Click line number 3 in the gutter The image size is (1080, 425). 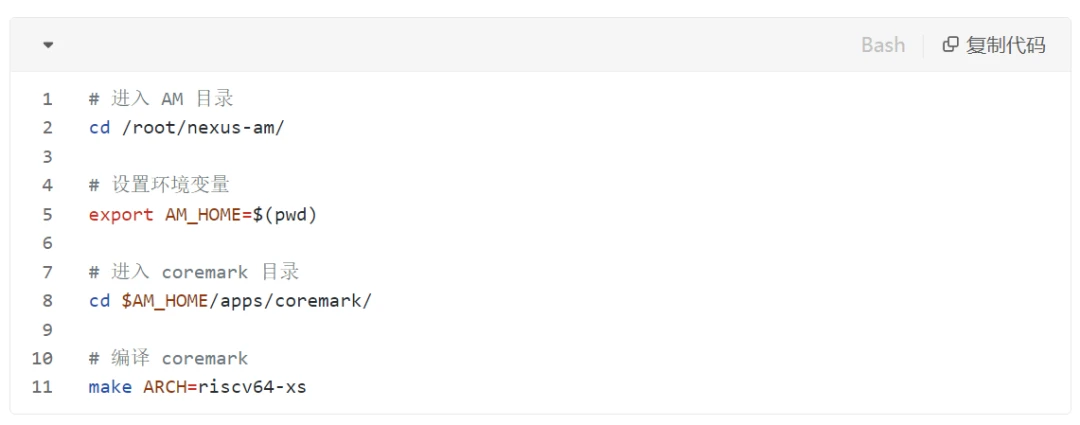pos(47,157)
